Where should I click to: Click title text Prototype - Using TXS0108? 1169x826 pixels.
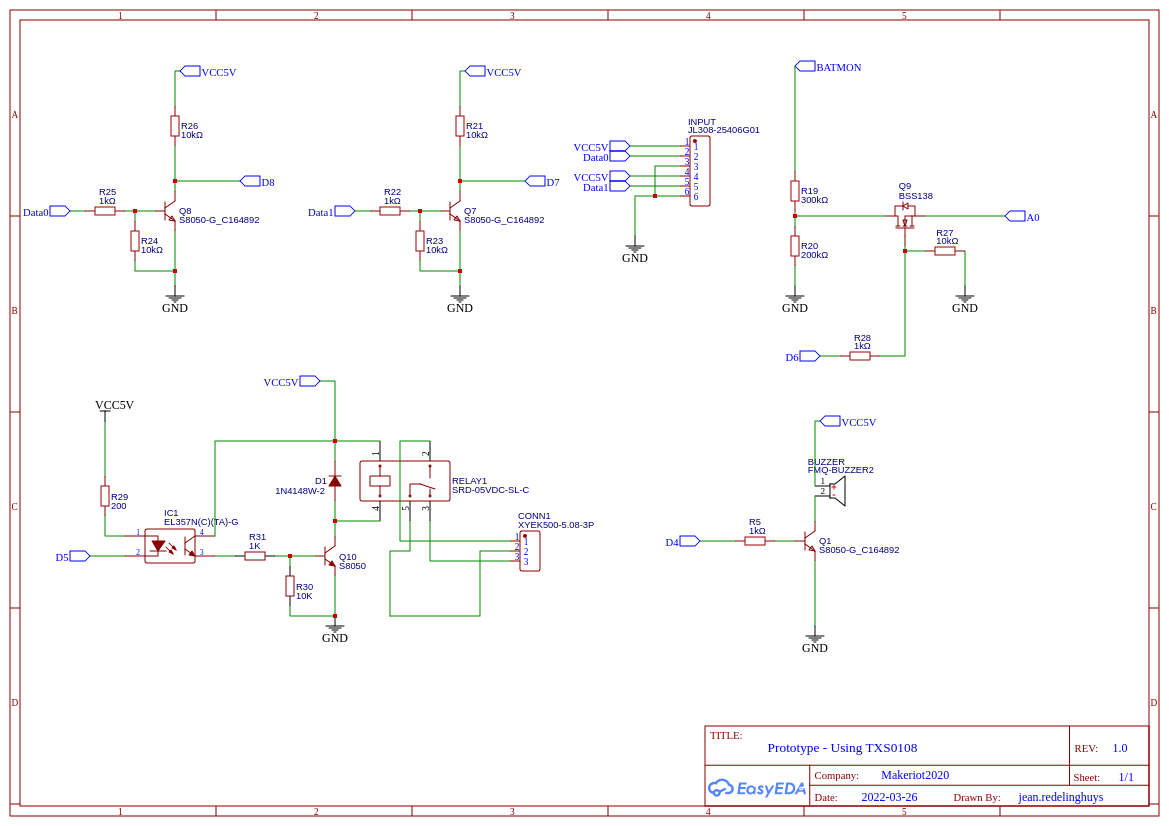(842, 747)
